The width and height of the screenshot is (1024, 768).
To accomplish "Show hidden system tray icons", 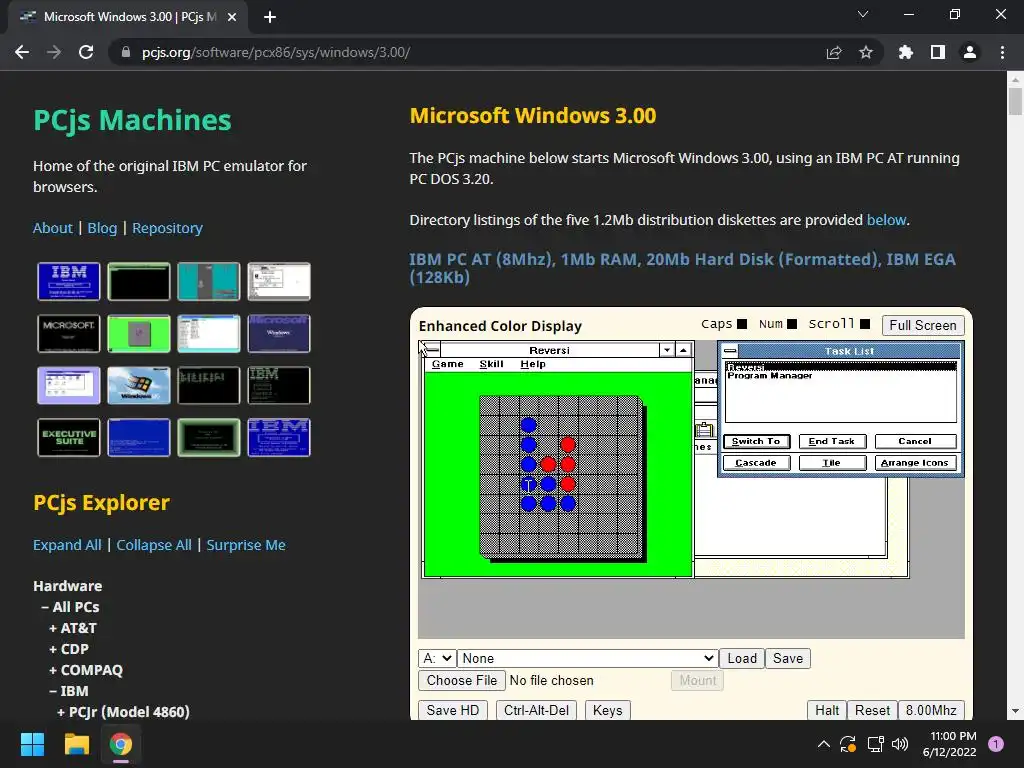I will pos(824,744).
